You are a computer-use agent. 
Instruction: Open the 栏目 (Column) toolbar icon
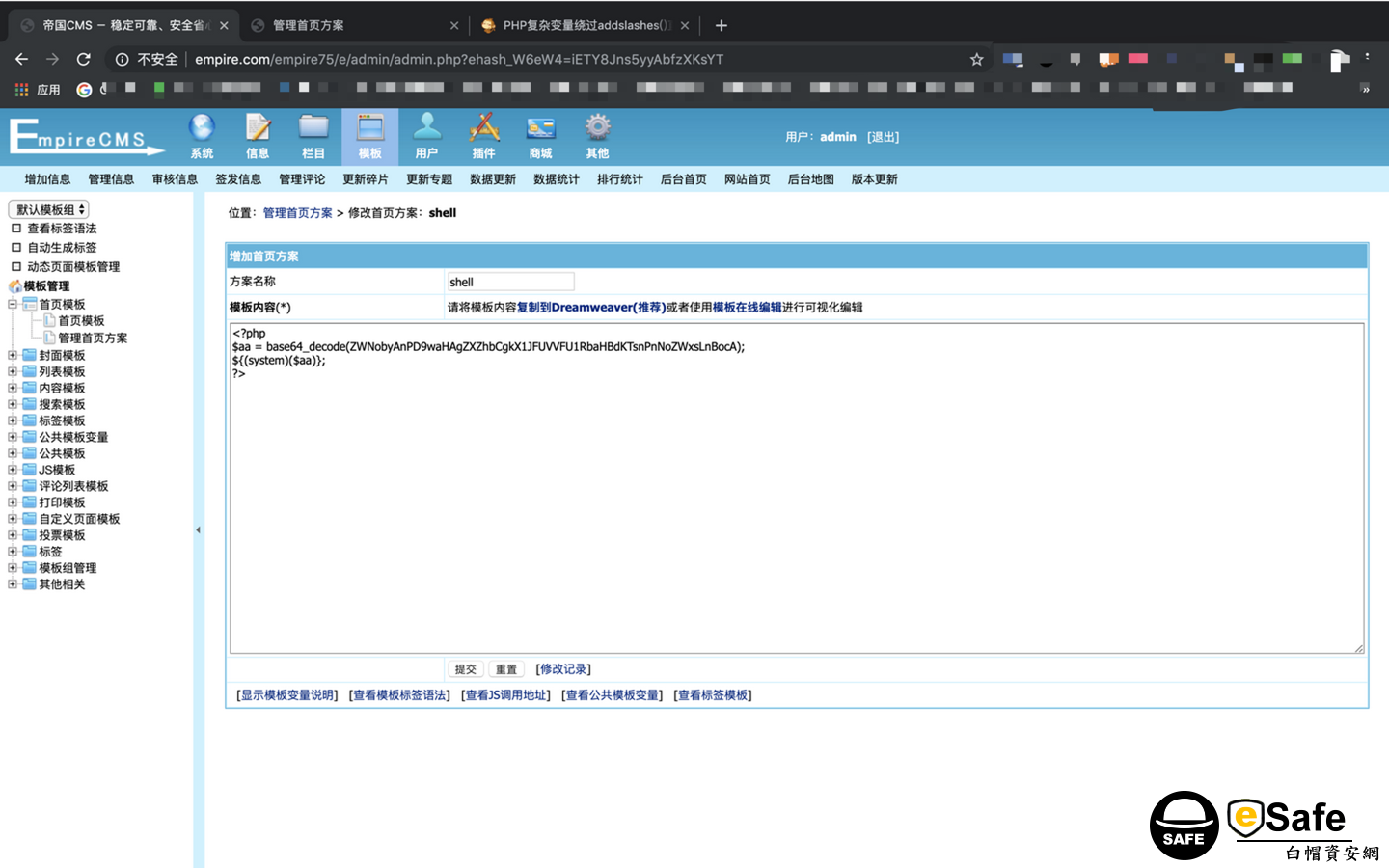[313, 136]
